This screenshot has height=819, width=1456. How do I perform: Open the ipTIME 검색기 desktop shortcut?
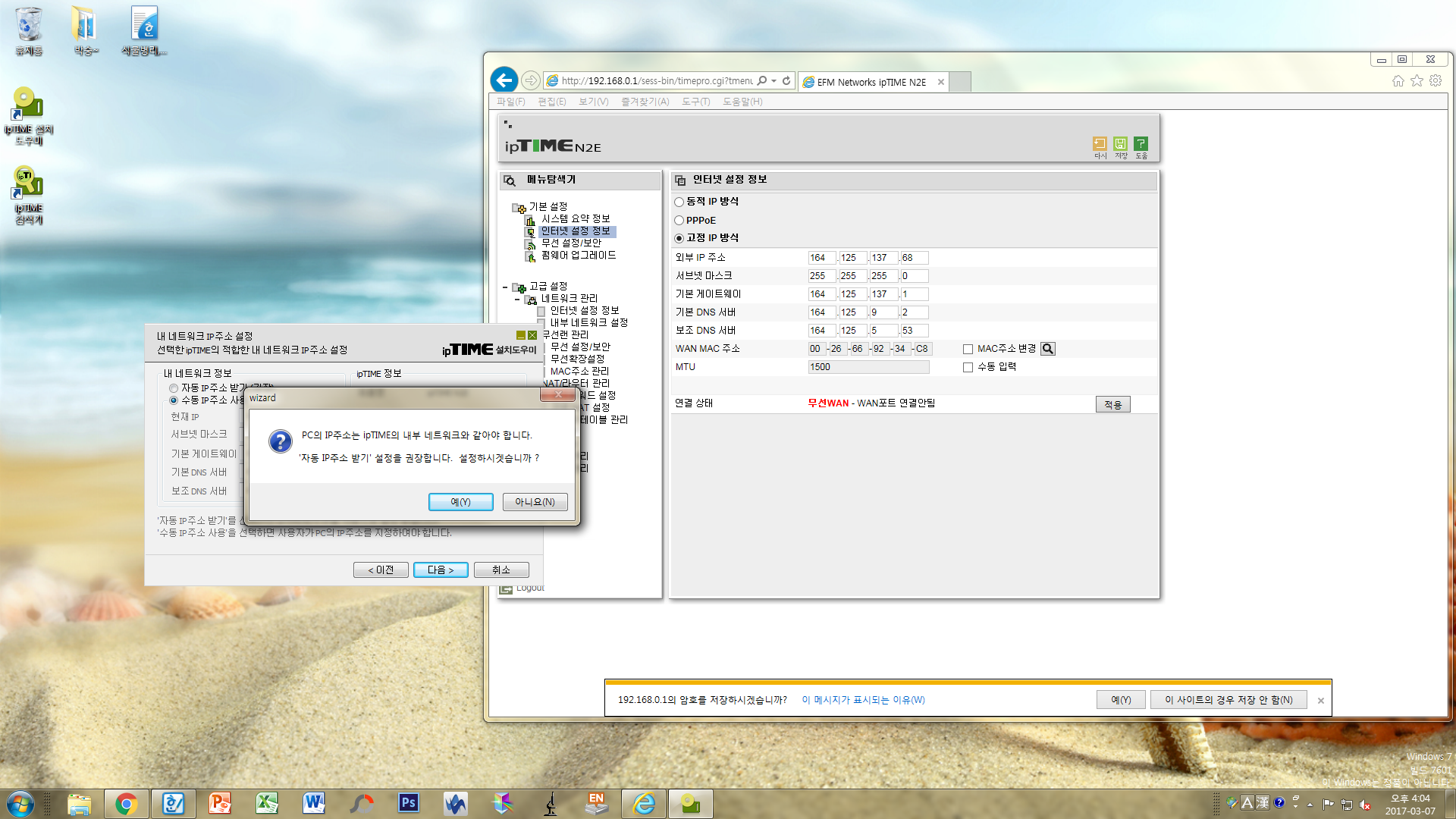(28, 196)
